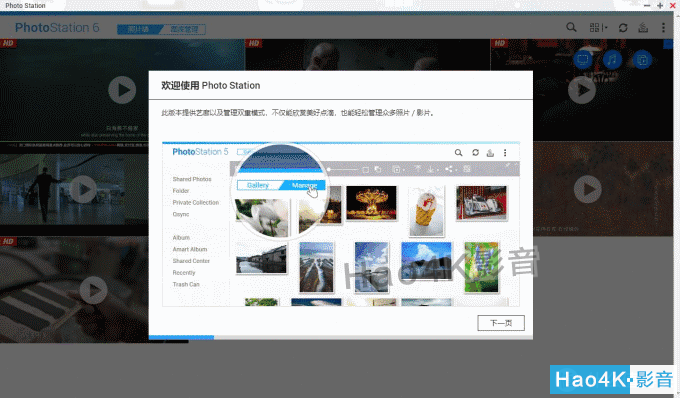Switch to the gallery mode tab
Viewport: 680px width, 398px height.
pyautogui.click(x=139, y=29)
